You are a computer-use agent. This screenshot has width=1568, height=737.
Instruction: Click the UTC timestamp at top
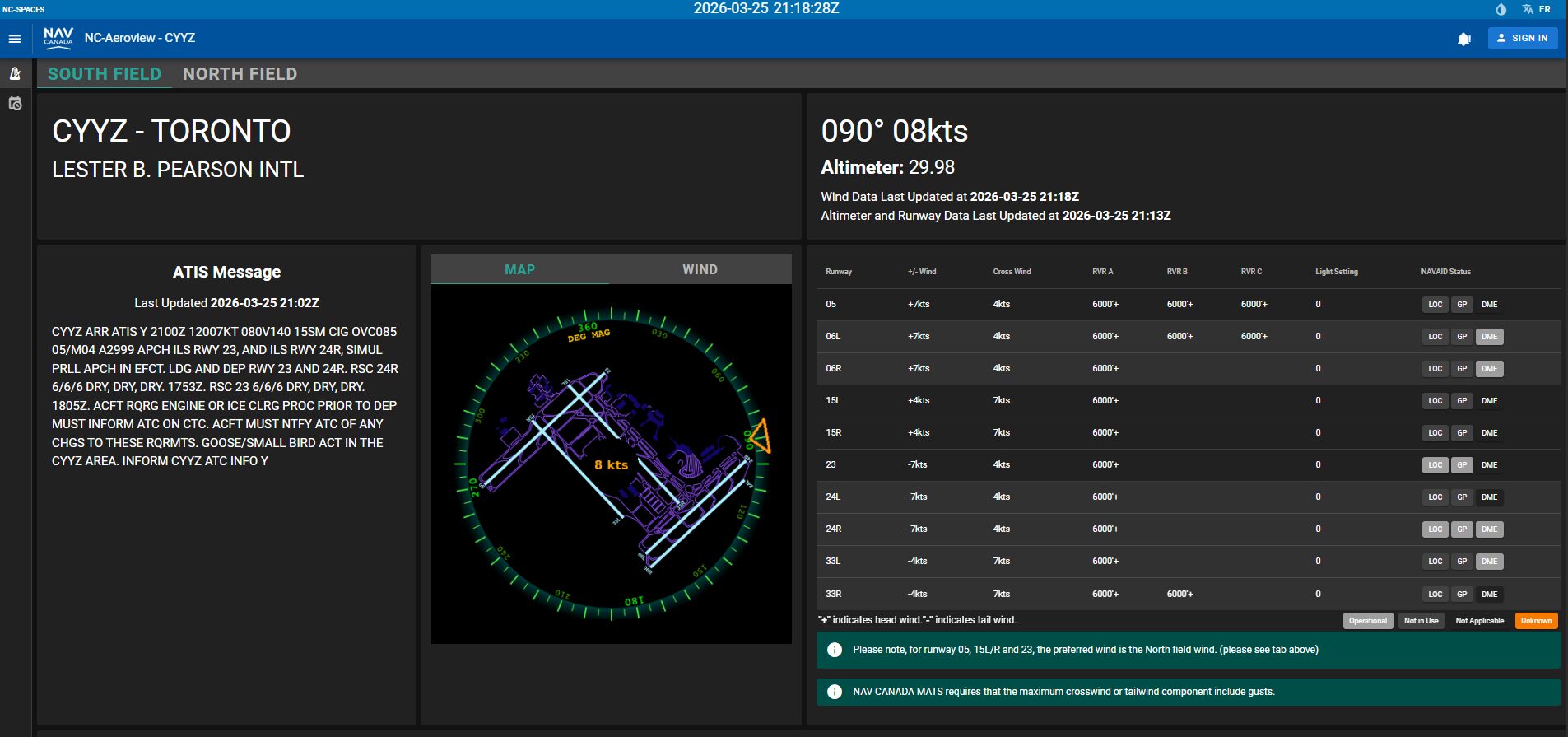pos(766,8)
